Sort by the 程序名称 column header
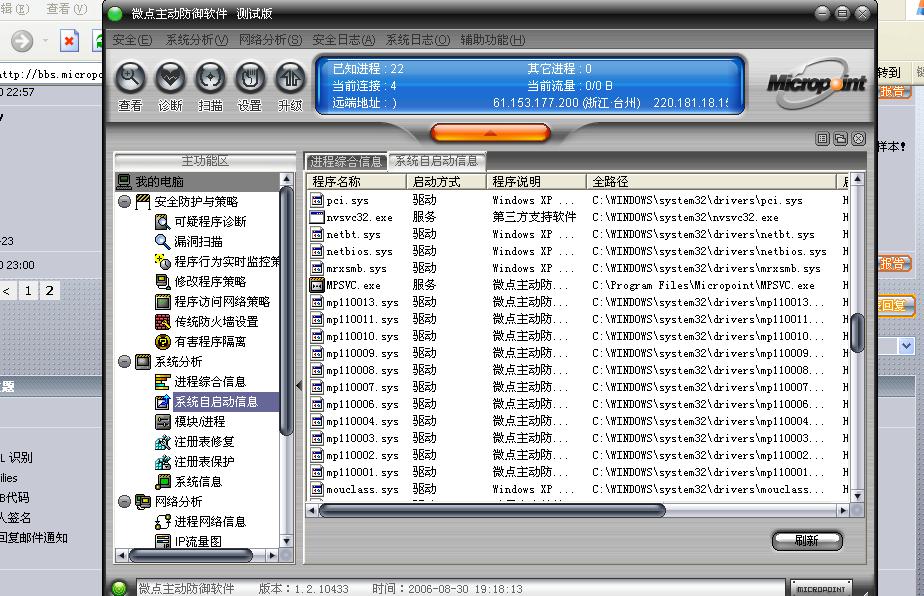This screenshot has height=596, width=924. [356, 182]
